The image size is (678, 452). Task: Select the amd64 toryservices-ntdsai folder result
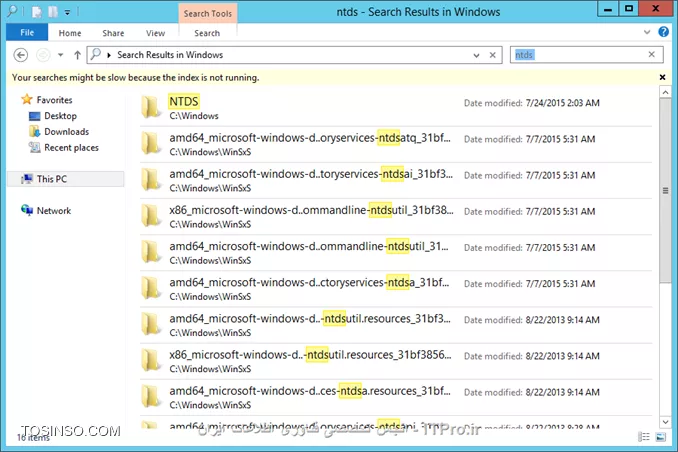(x=396, y=180)
